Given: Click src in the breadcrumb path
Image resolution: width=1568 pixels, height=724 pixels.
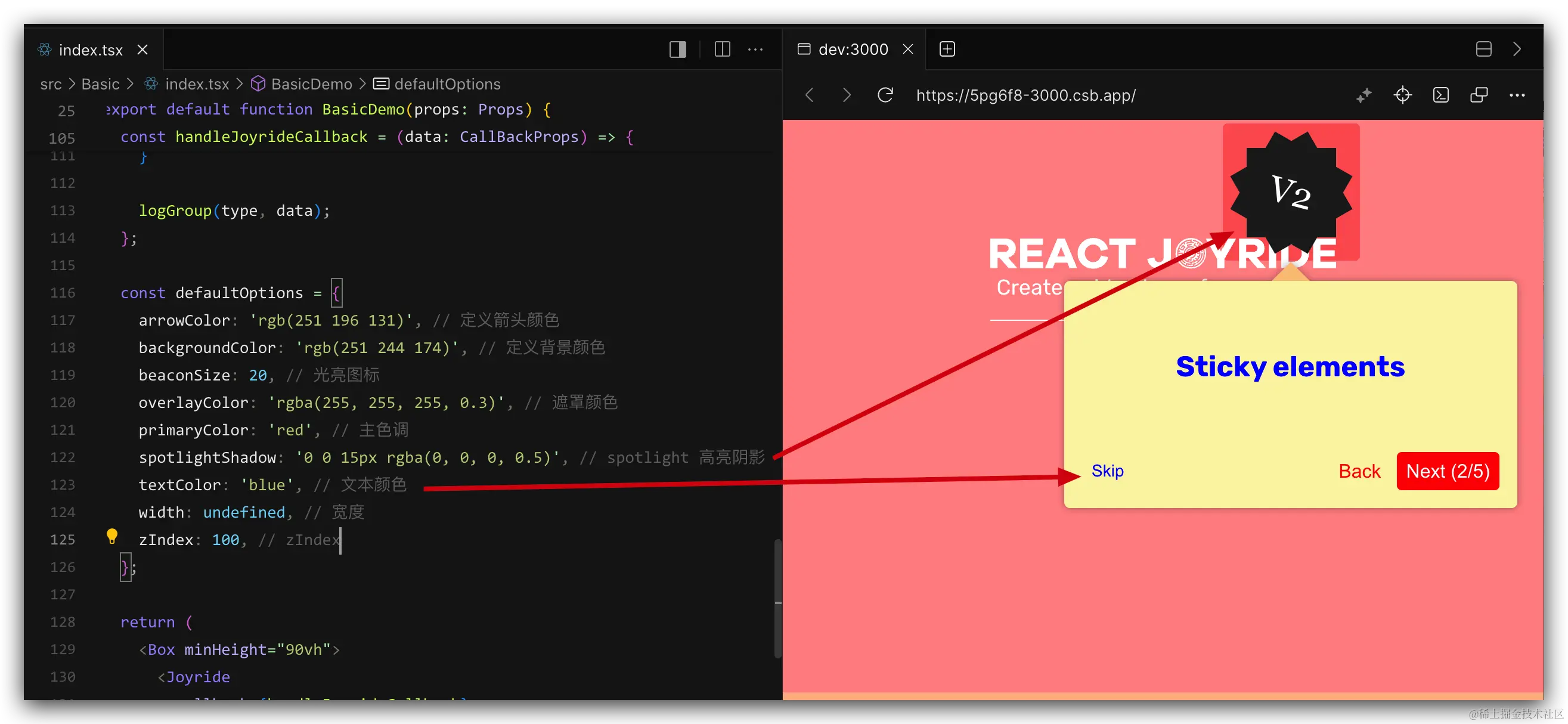Looking at the screenshot, I should pyautogui.click(x=51, y=84).
